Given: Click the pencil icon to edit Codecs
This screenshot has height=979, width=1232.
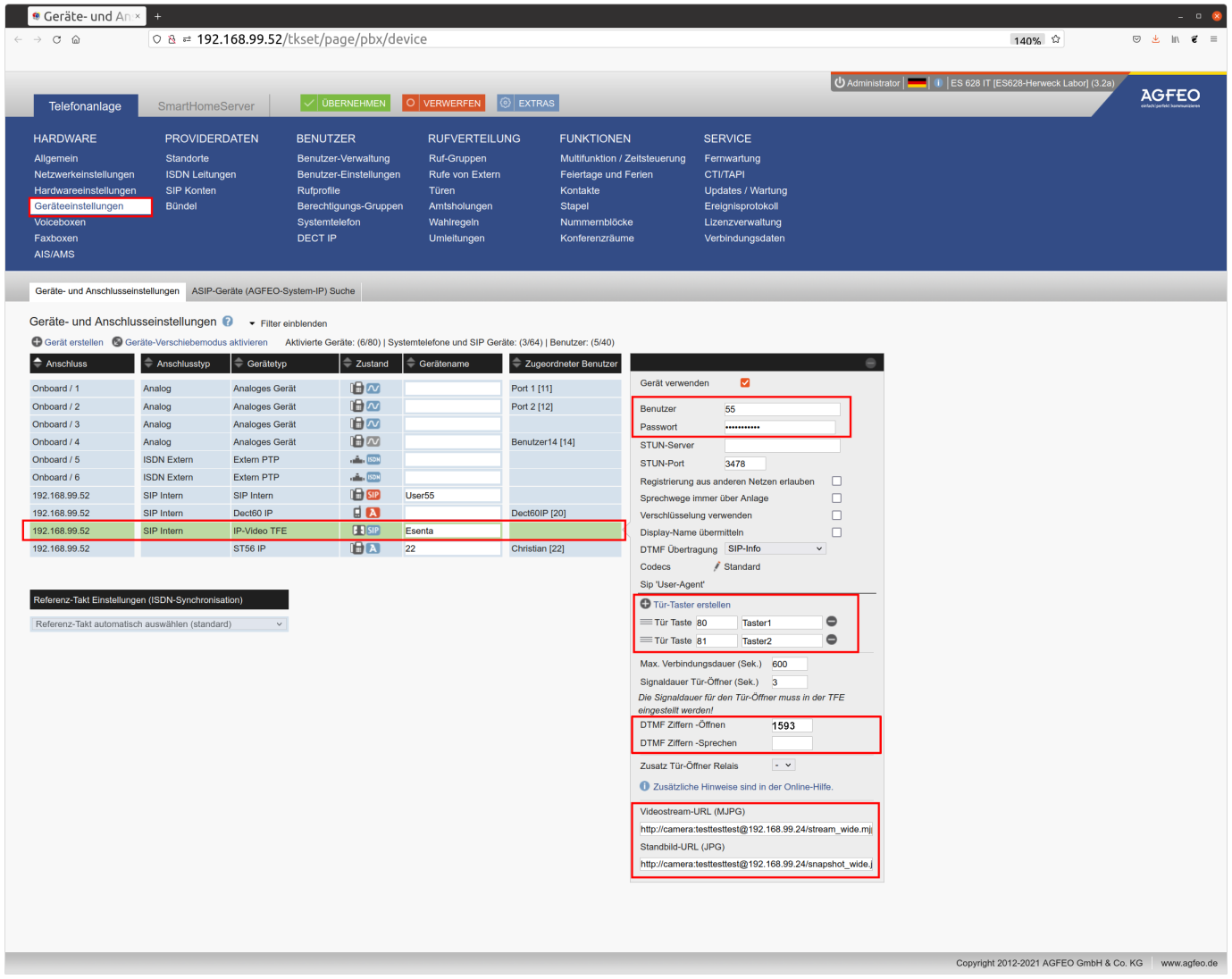Looking at the screenshot, I should pos(717,566).
